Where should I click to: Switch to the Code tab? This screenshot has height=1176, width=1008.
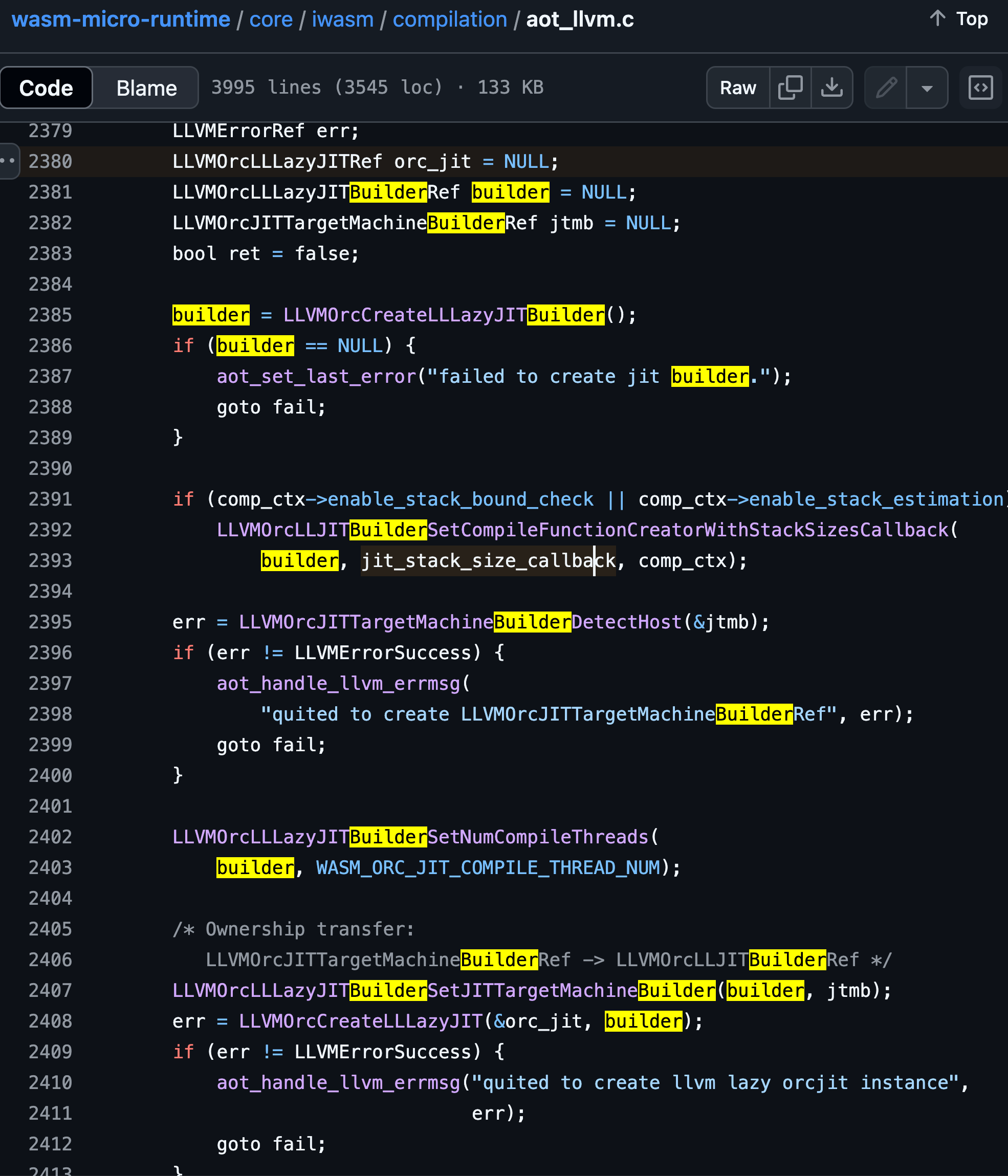point(46,88)
